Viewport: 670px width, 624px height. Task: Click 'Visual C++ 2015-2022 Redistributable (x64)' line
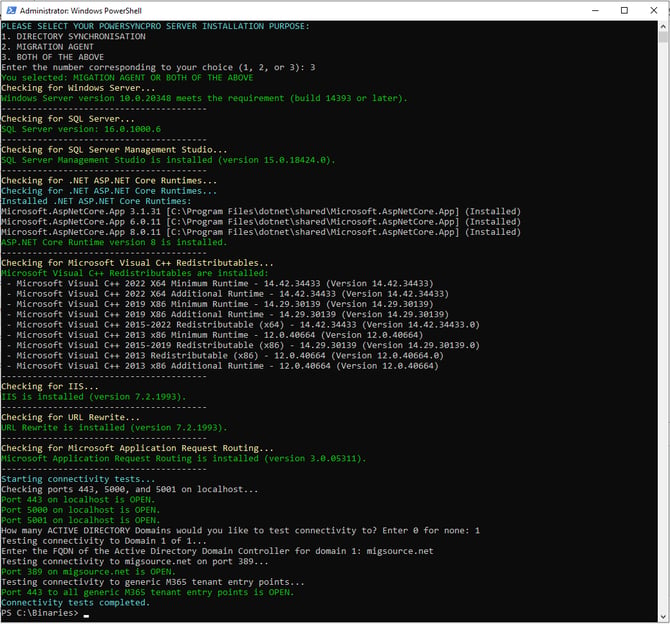[x=243, y=324]
